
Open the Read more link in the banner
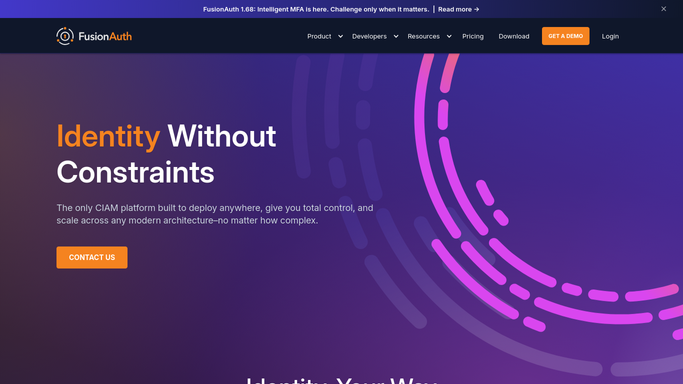[459, 9]
